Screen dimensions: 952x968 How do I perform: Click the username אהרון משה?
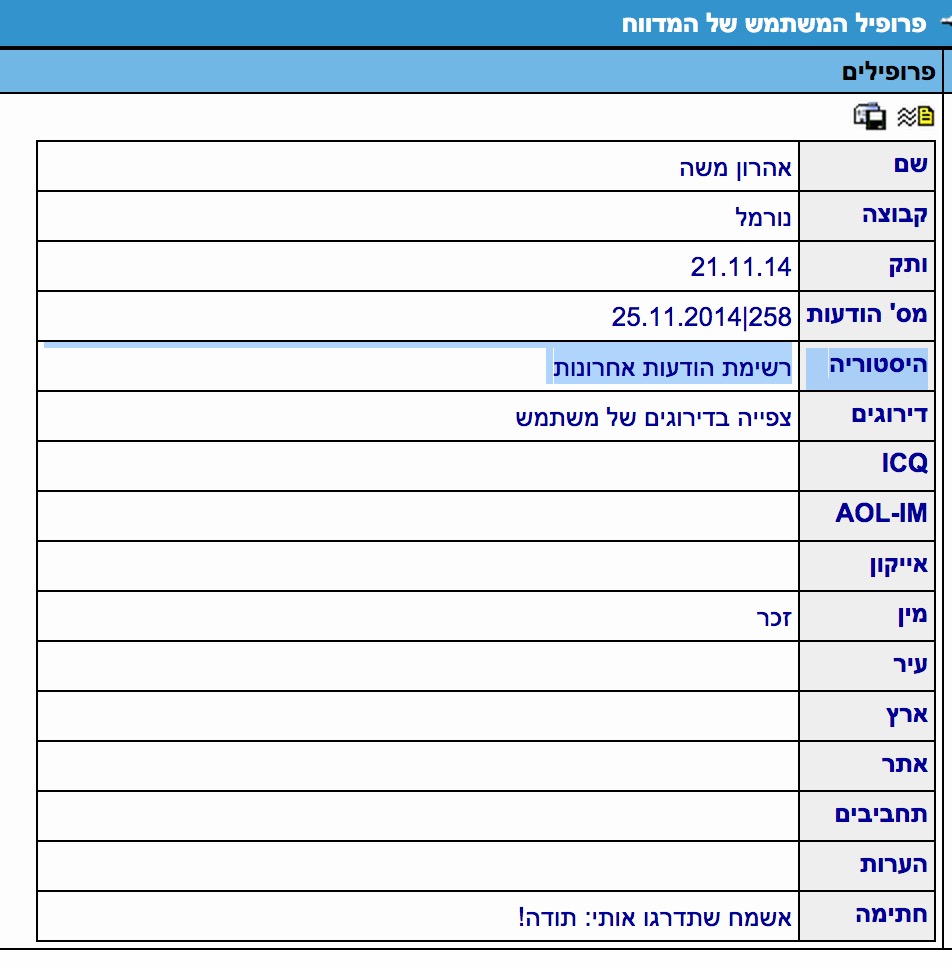735,167
